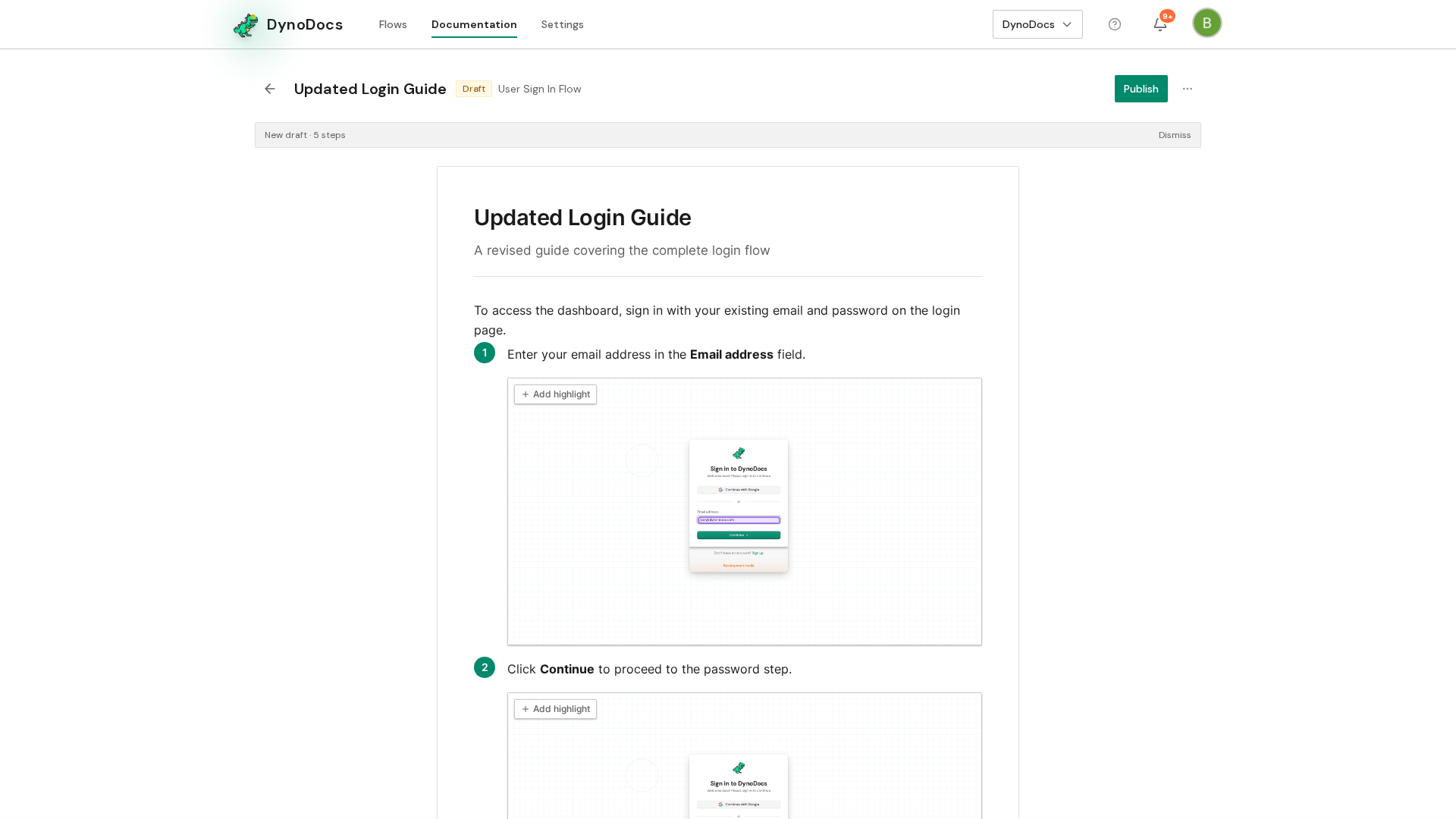Click the User Sign In Flow link
This screenshot has width=1456, height=819.
540,89
